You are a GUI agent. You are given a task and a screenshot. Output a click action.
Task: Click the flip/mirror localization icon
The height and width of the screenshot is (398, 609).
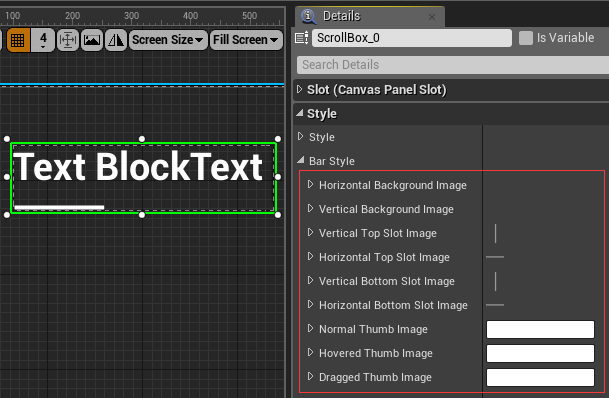[x=116, y=40]
